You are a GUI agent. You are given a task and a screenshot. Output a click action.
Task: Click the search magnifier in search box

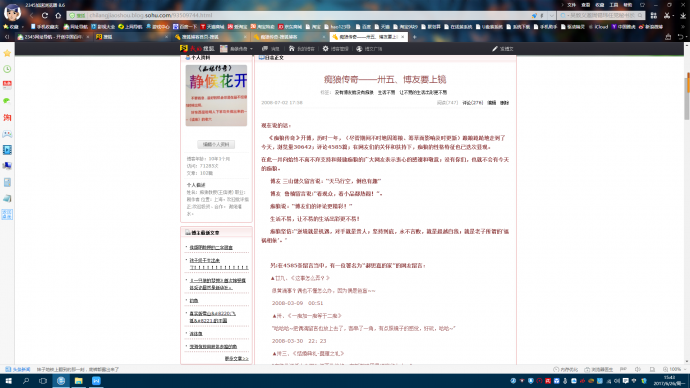(640, 15)
